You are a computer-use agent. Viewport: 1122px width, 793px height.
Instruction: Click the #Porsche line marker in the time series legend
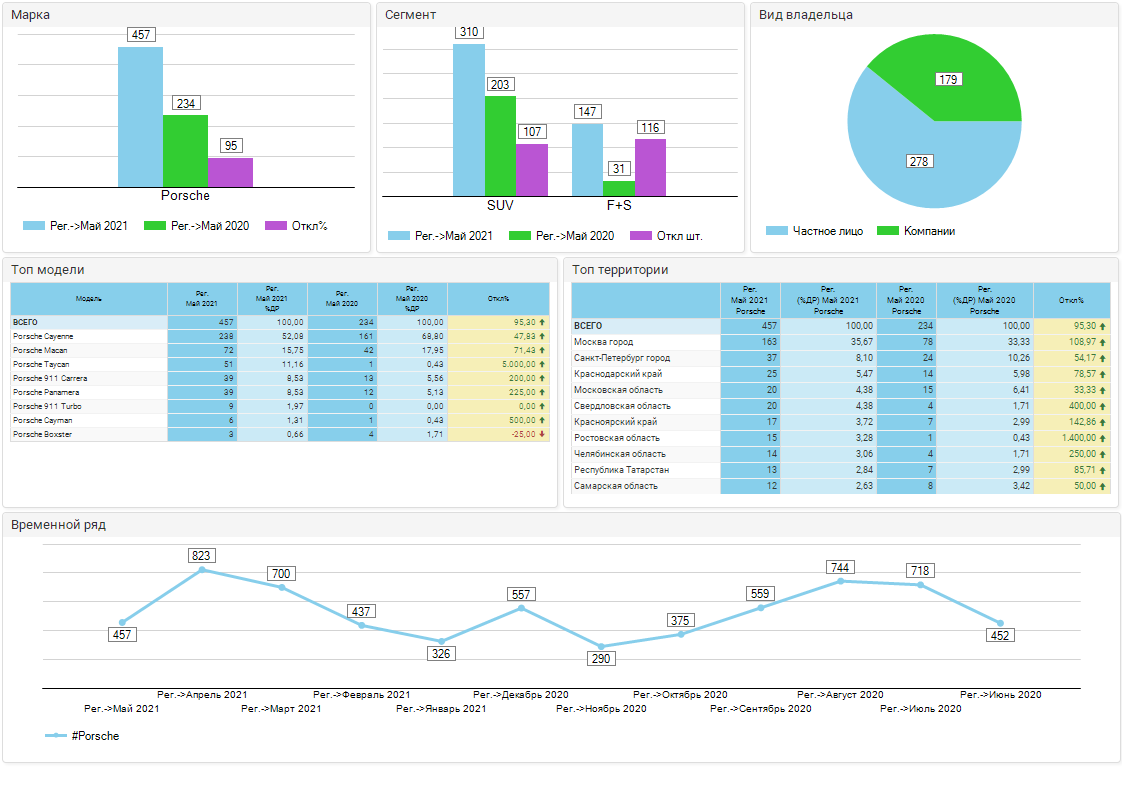point(56,736)
